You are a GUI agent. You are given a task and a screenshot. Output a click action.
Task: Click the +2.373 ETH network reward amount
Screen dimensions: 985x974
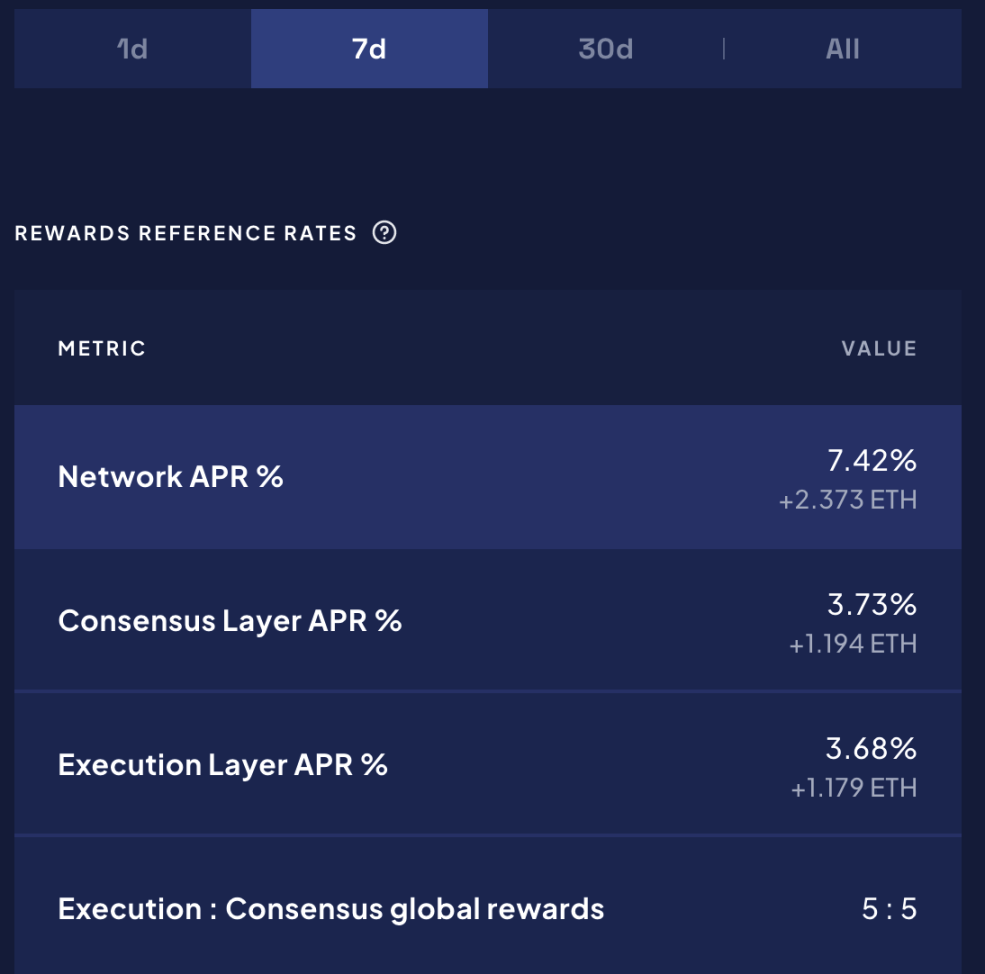[x=847, y=500]
